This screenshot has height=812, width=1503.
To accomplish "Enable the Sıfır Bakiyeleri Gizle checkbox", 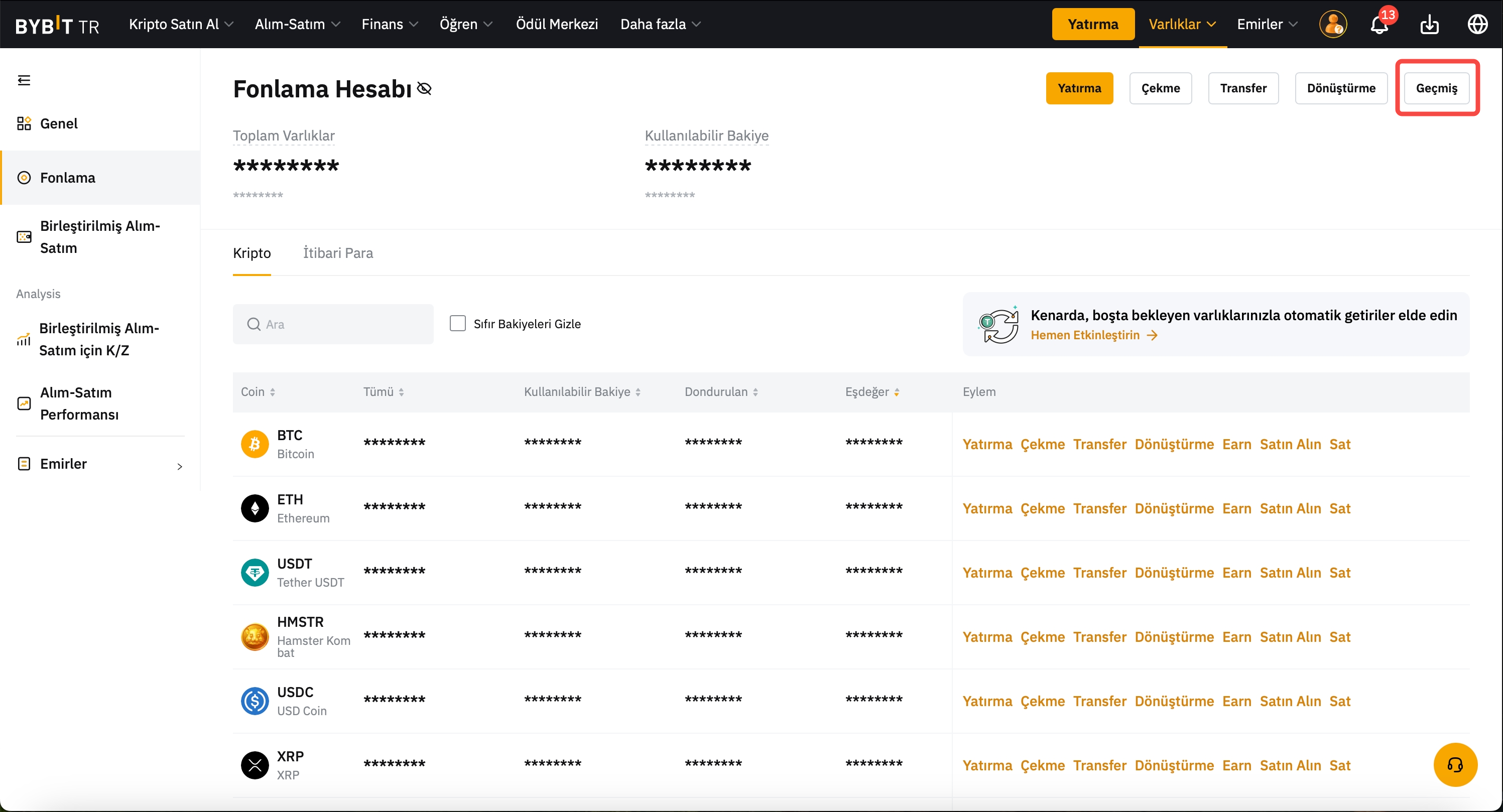I will coord(458,323).
